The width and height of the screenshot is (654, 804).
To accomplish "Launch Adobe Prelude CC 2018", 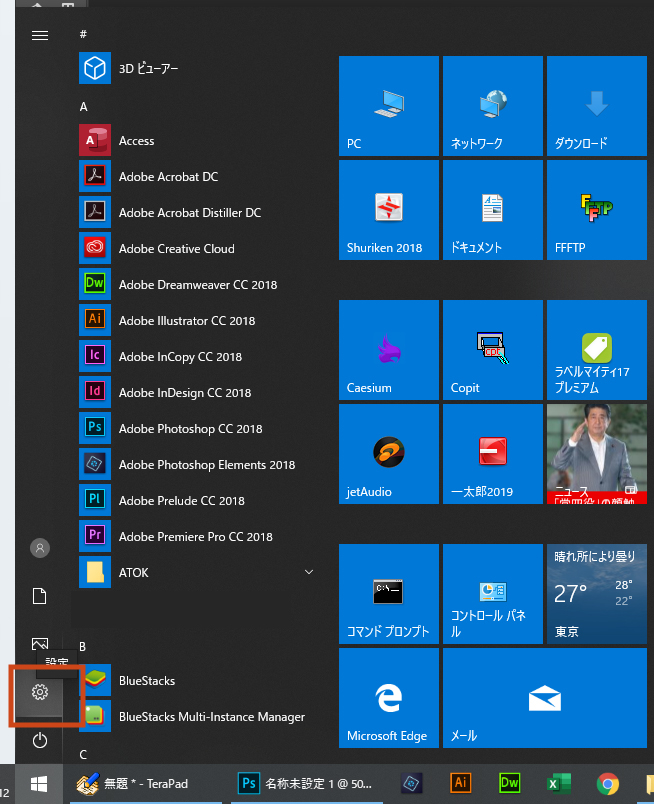I will 197,500.
